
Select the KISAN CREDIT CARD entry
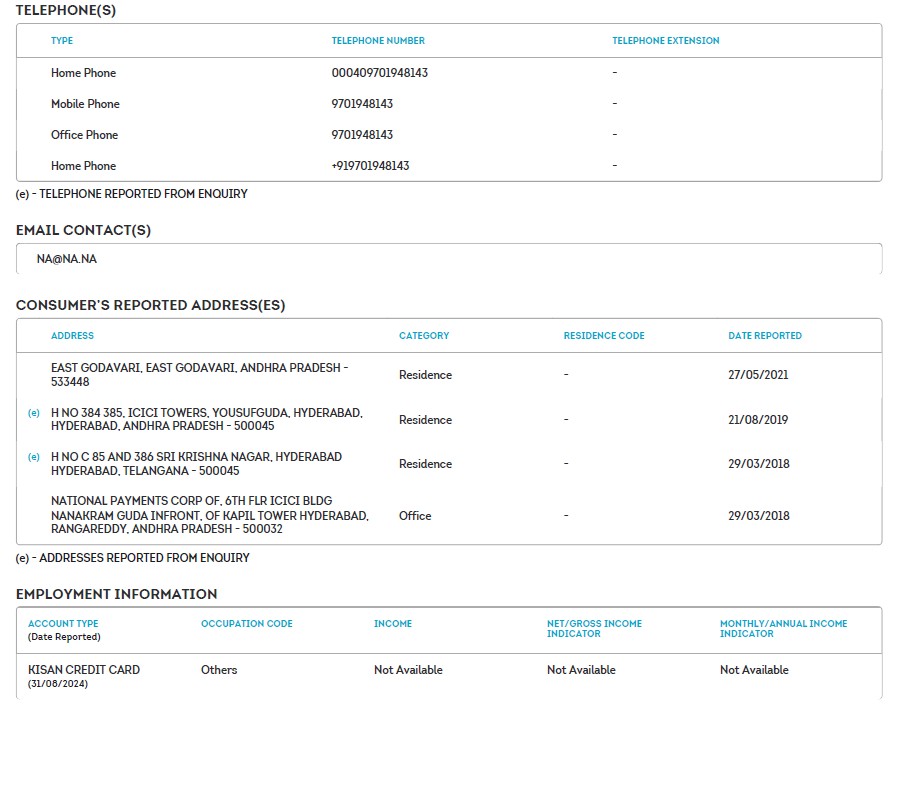click(x=84, y=670)
